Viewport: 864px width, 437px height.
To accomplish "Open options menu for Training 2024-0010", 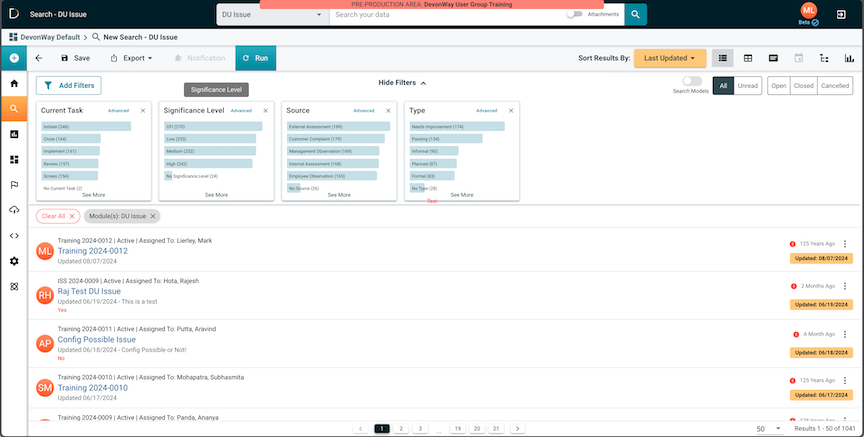I will (x=845, y=380).
